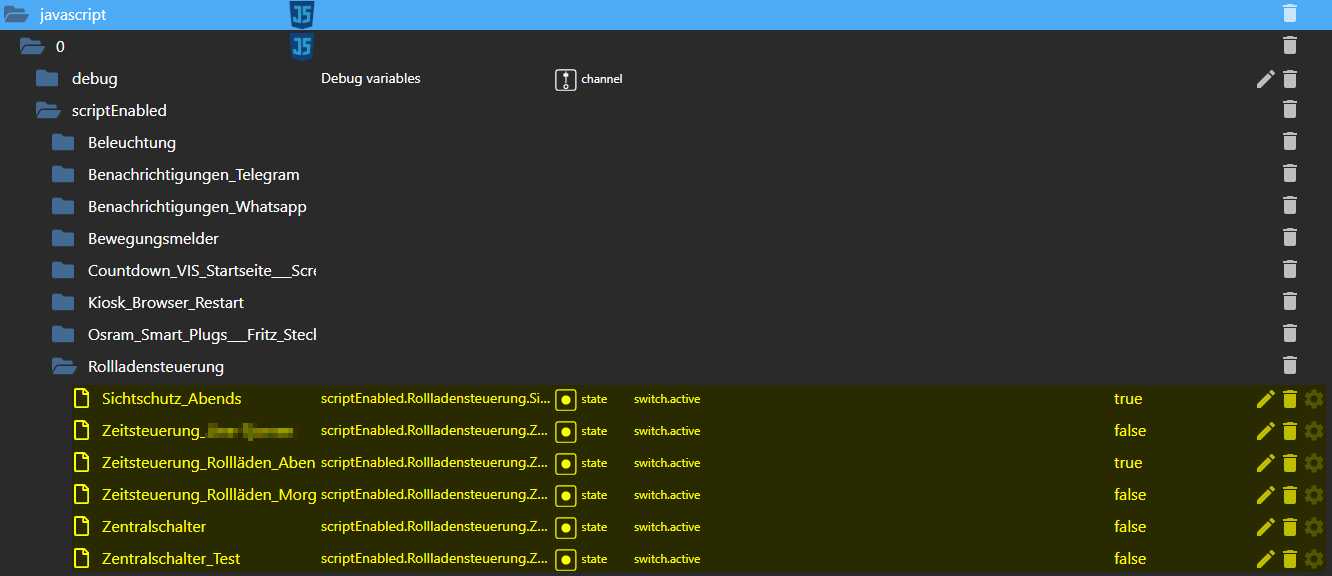Expand the Osram_Smart_Plugs folder
The height and width of the screenshot is (576, 1332).
(x=63, y=334)
